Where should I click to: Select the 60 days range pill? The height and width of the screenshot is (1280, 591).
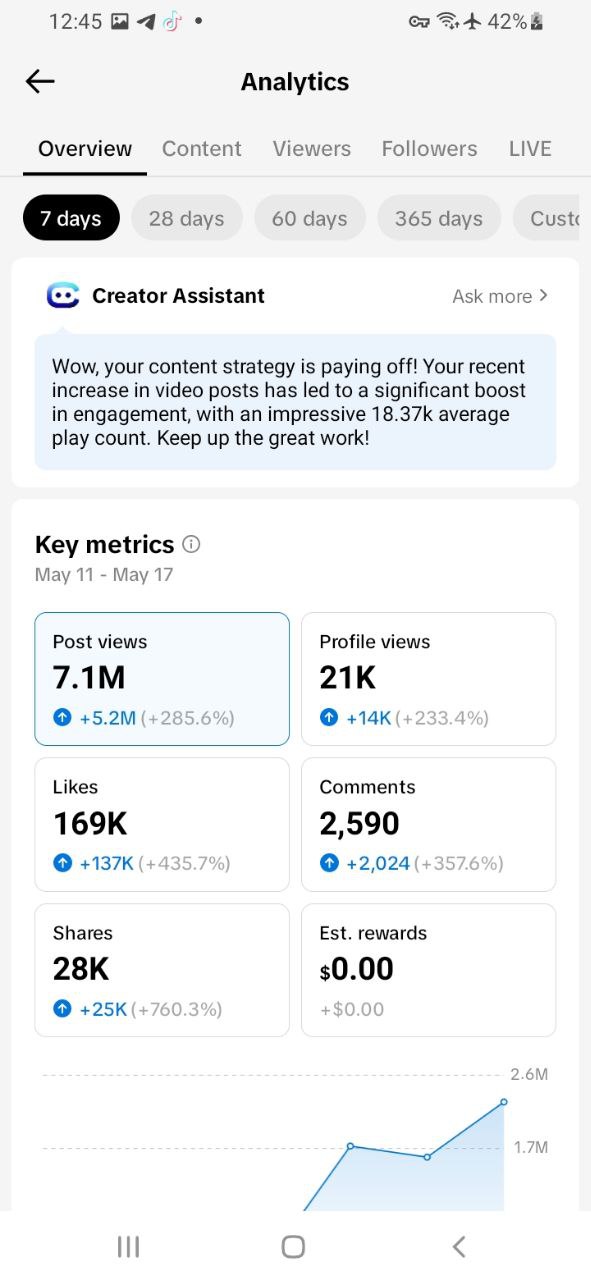(x=310, y=218)
